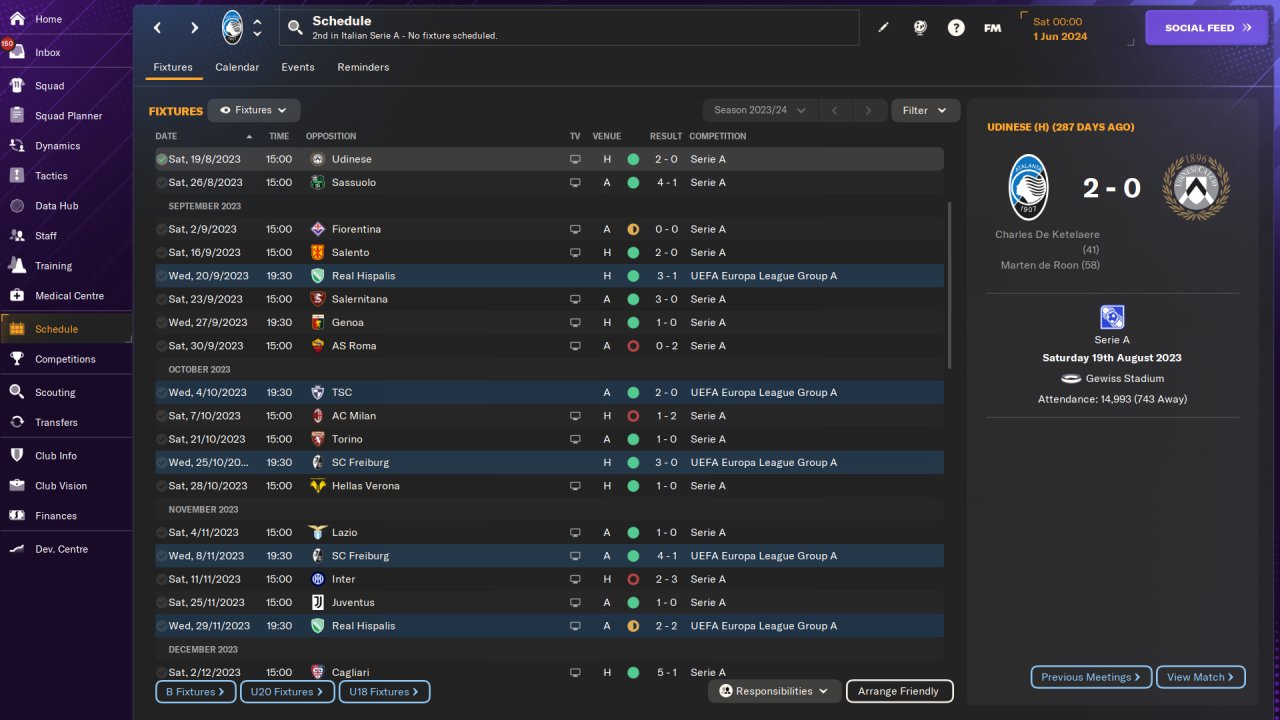Click the pencil edit icon
This screenshot has width=1280, height=720.
884,28
